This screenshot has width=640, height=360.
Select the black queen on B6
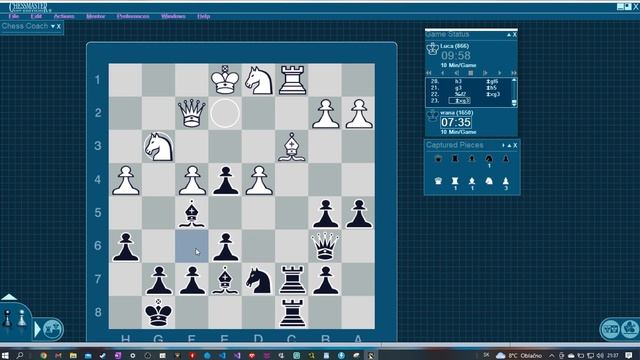tap(325, 246)
